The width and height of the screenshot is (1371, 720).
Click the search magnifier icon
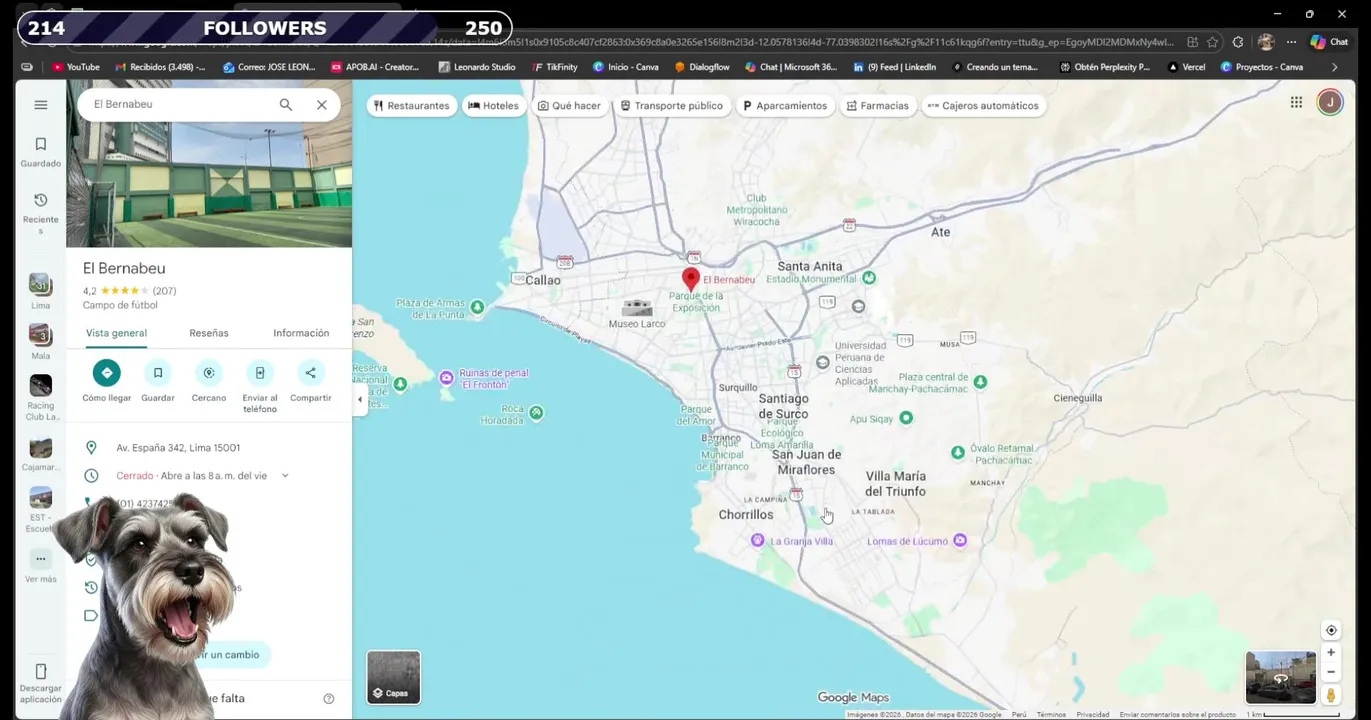click(x=286, y=105)
